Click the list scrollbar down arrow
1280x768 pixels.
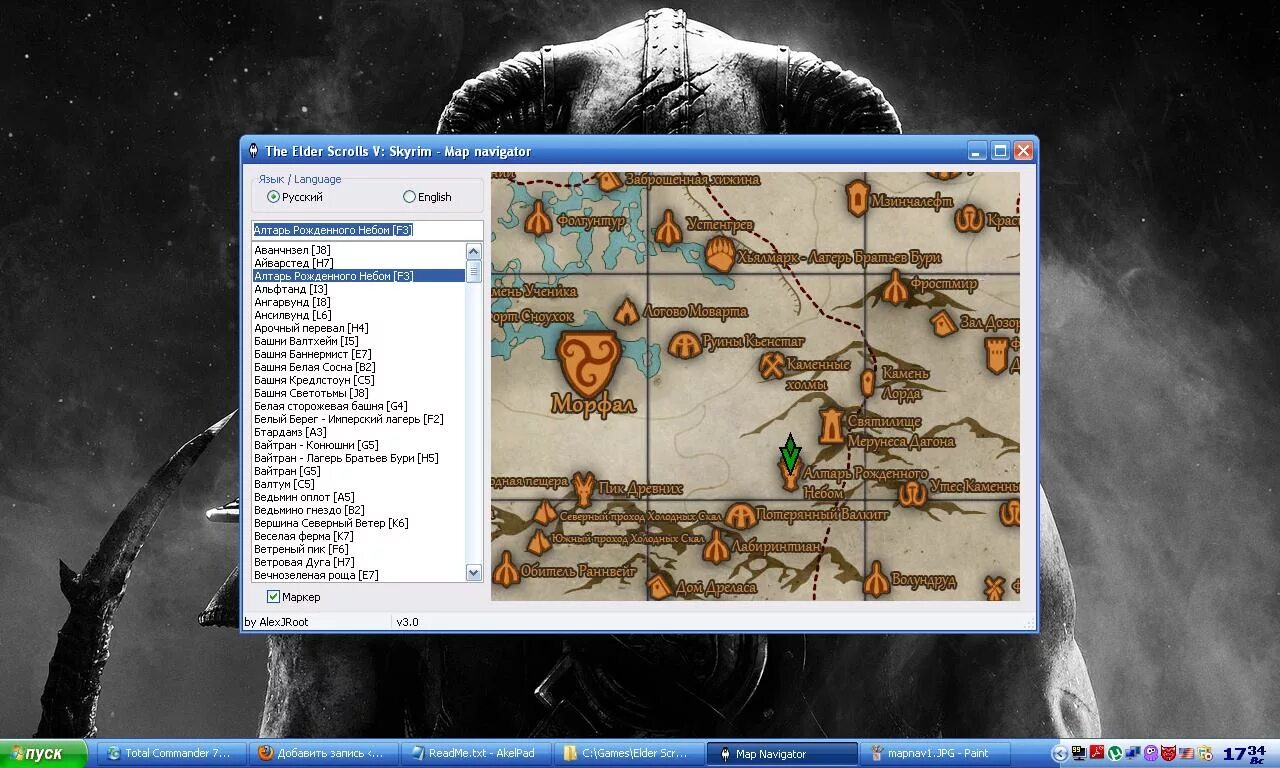click(x=474, y=572)
